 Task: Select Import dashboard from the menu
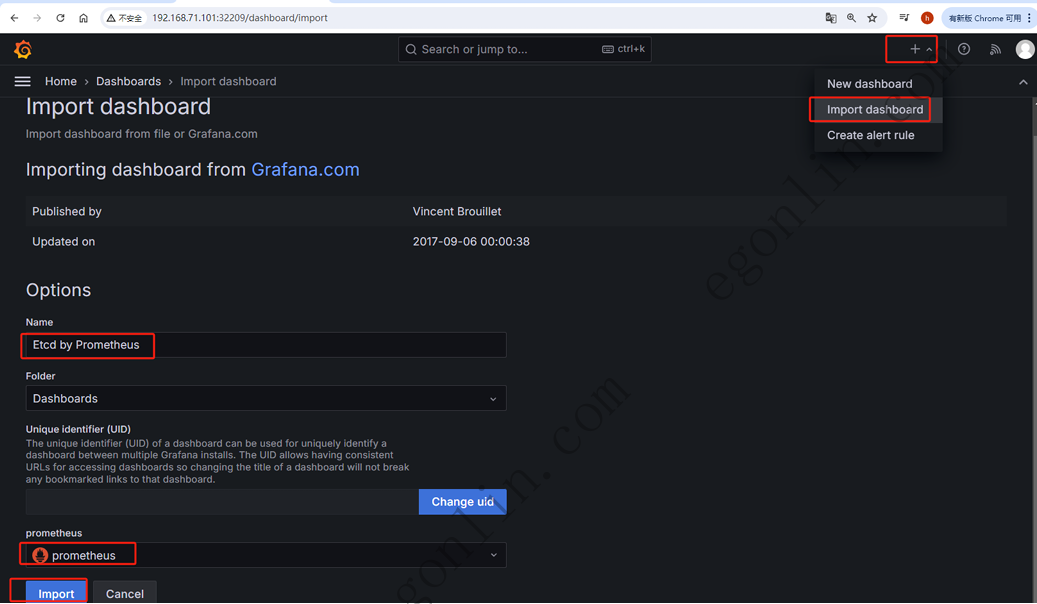point(875,110)
